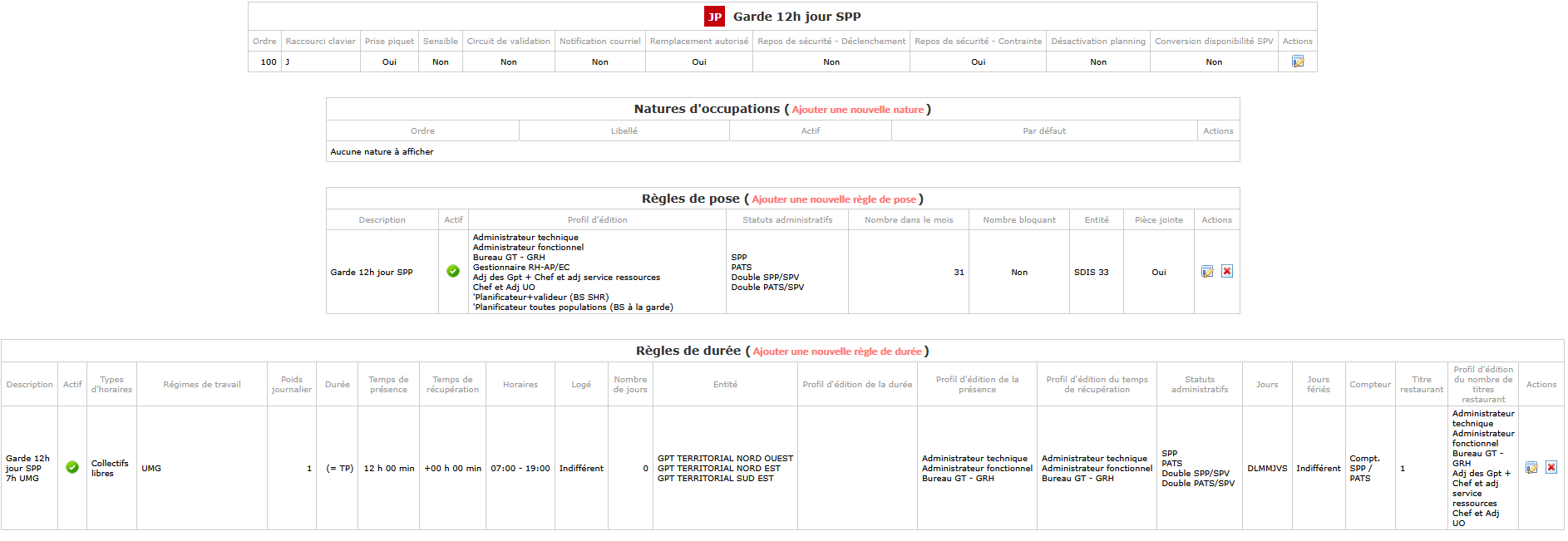Click the green active check in pose rule row
Image resolution: width=1568 pixels, height=541 pixels.
(x=453, y=271)
